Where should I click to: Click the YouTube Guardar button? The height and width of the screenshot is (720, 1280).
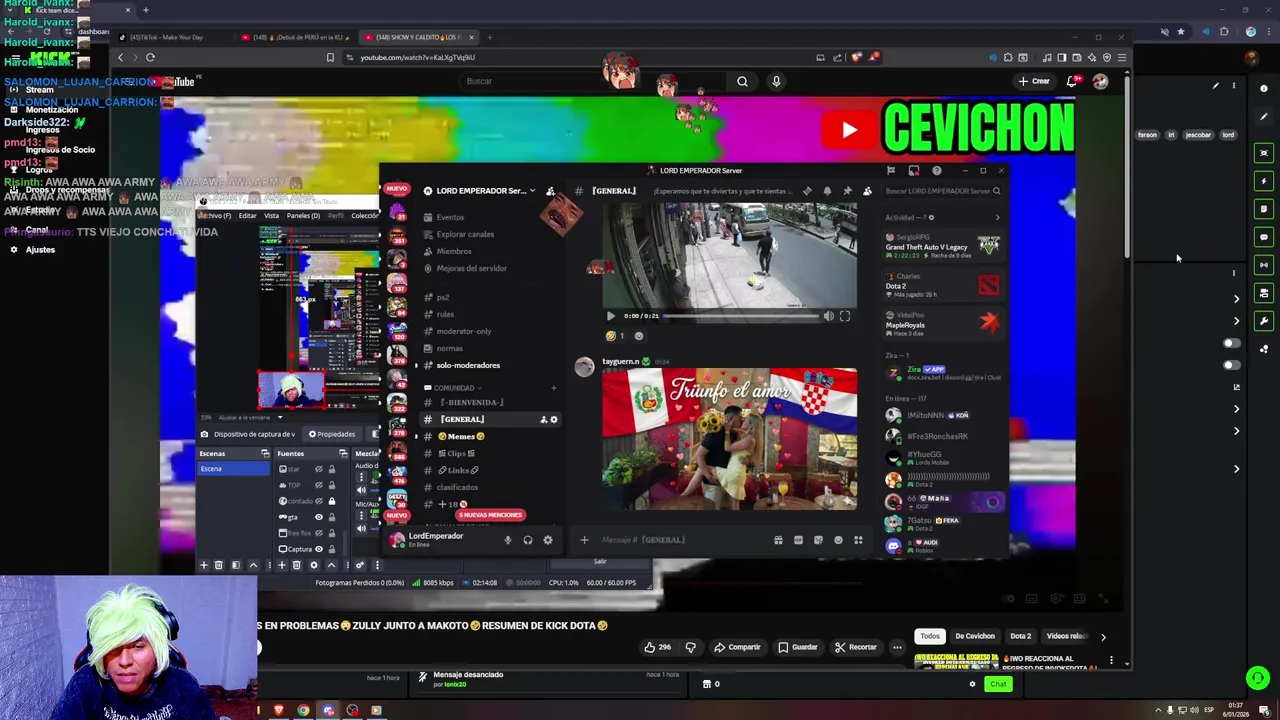798,647
